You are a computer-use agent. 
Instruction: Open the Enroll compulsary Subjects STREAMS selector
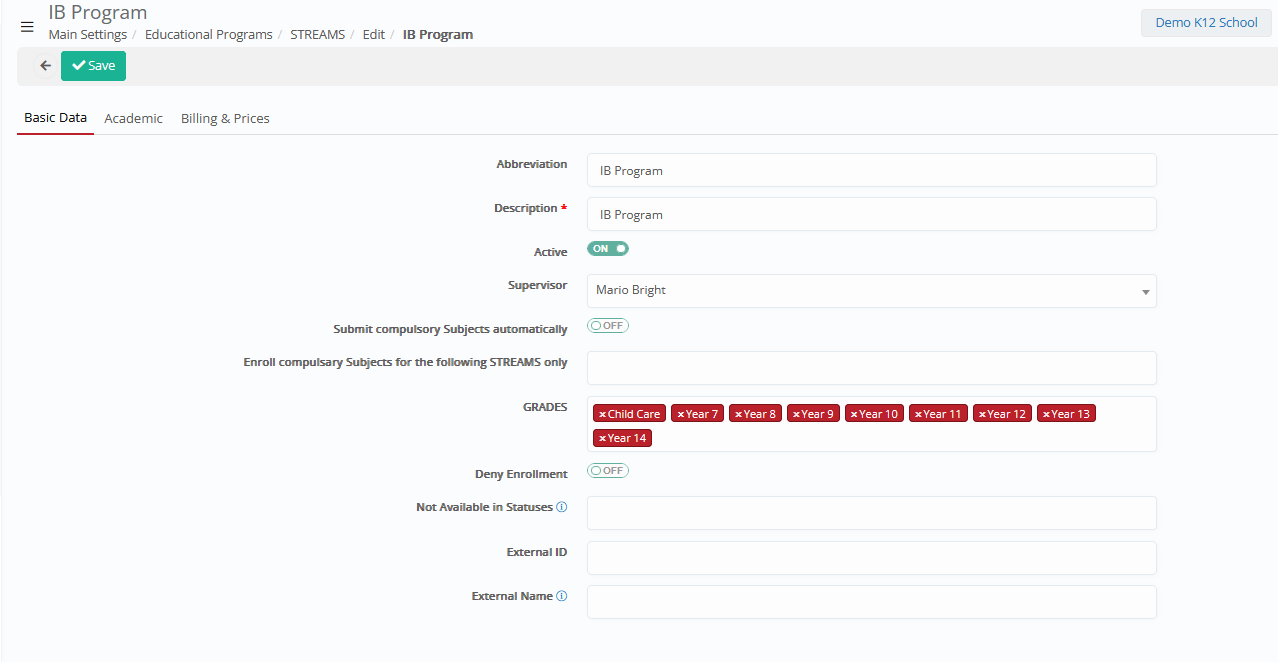coord(871,368)
